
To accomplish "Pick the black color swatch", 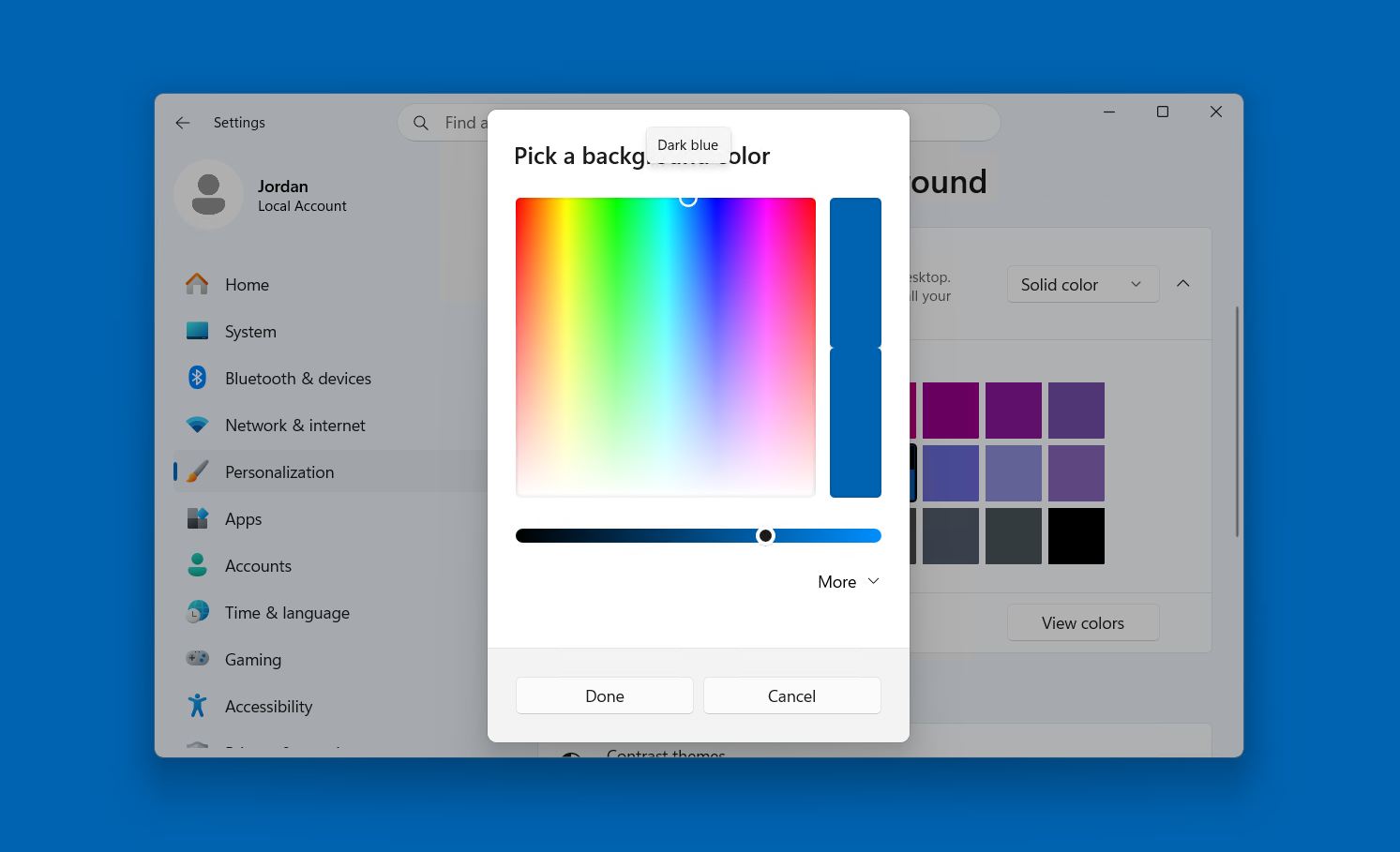I will 1076,536.
